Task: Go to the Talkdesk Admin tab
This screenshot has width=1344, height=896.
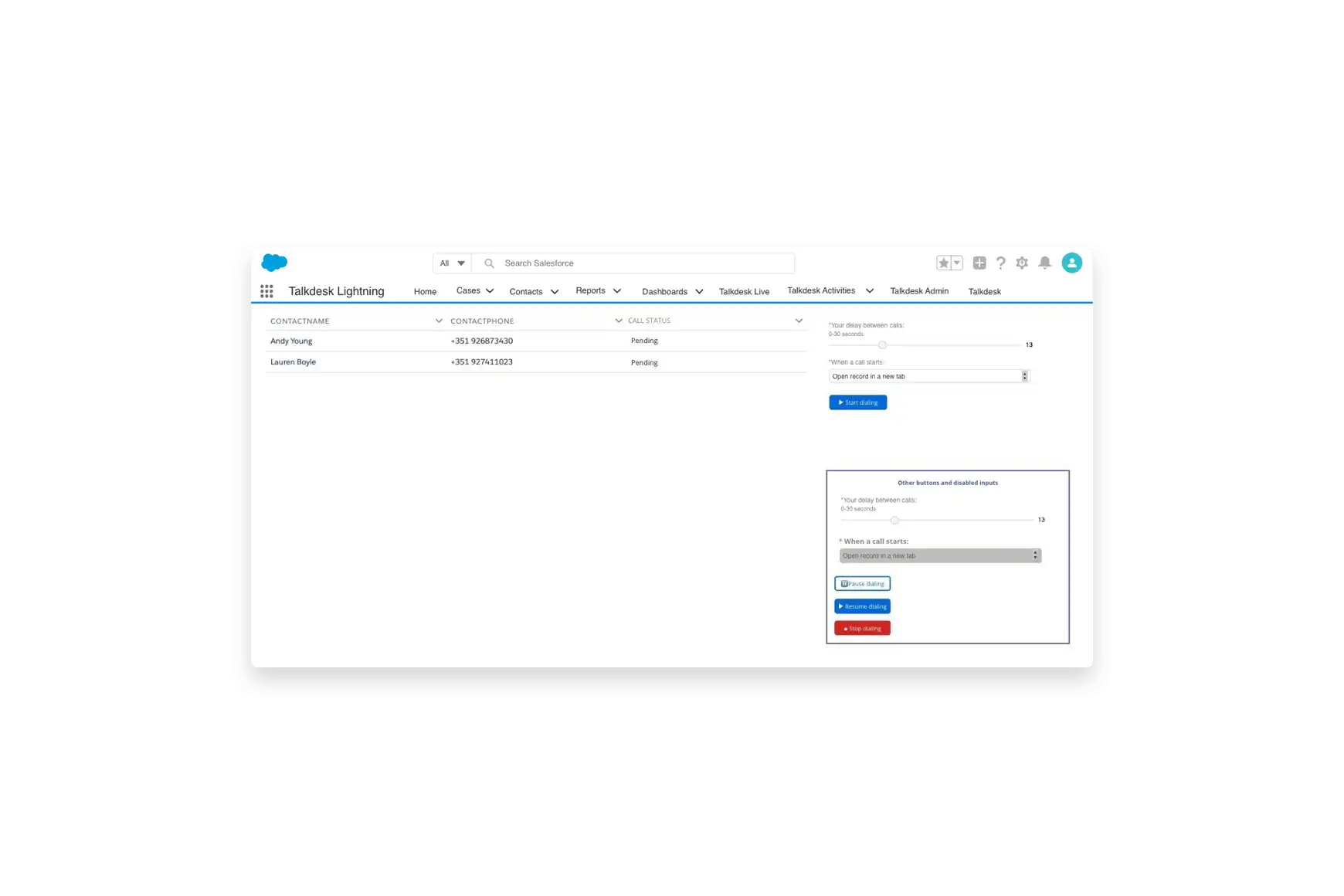Action: [x=919, y=291]
